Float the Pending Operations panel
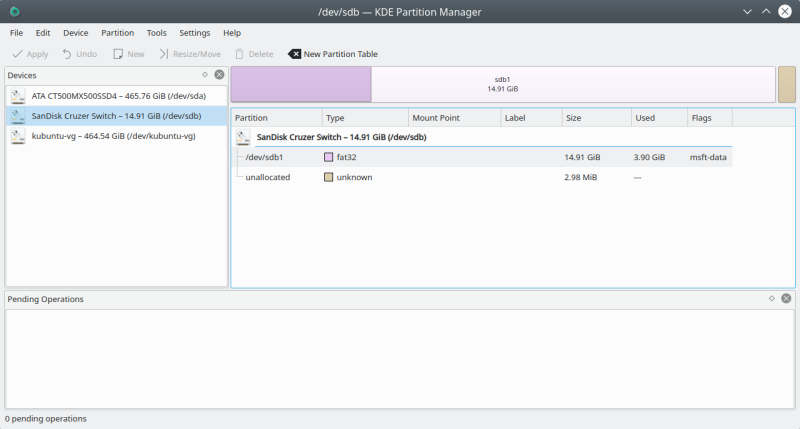Screen dimensions: 800x429 [x=772, y=299]
